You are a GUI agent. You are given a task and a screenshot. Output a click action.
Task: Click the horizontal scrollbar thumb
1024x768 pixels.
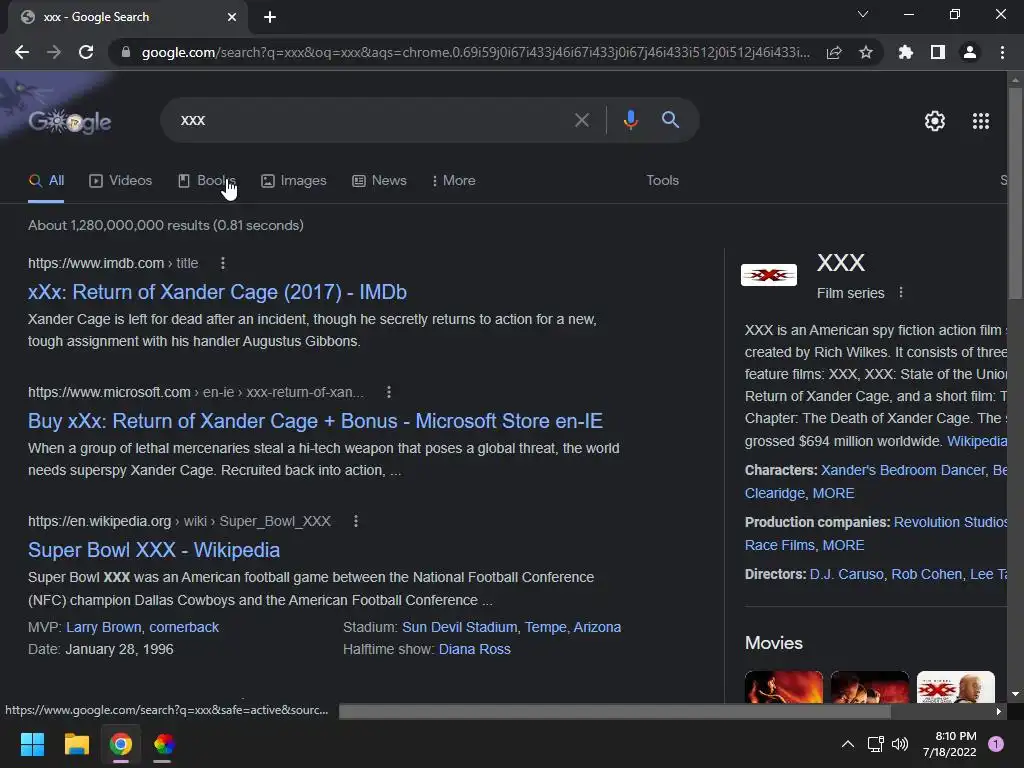point(615,711)
